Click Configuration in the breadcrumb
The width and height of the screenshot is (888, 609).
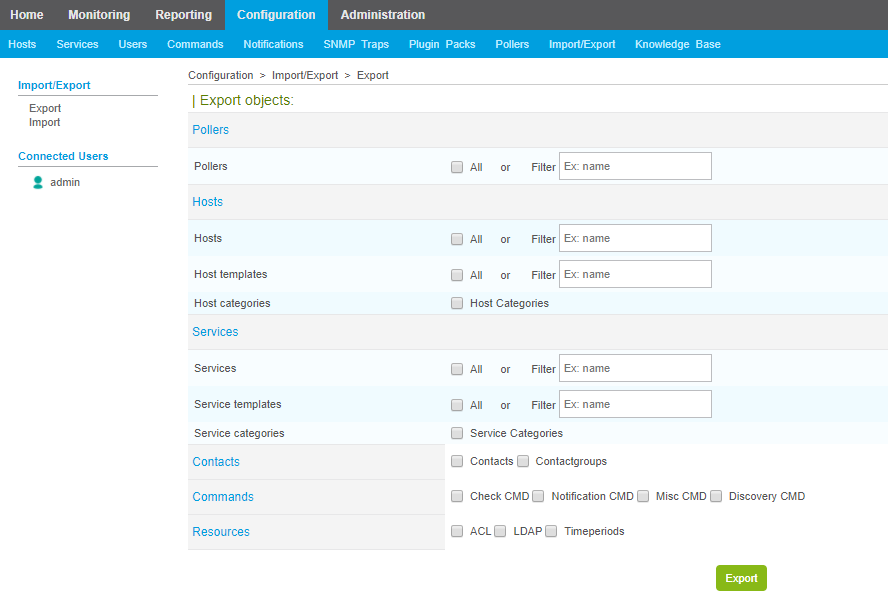(220, 75)
